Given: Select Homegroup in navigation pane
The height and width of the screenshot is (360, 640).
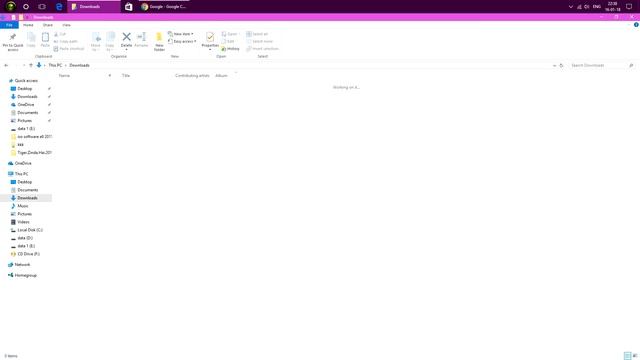Looking at the screenshot, I should (25, 276).
